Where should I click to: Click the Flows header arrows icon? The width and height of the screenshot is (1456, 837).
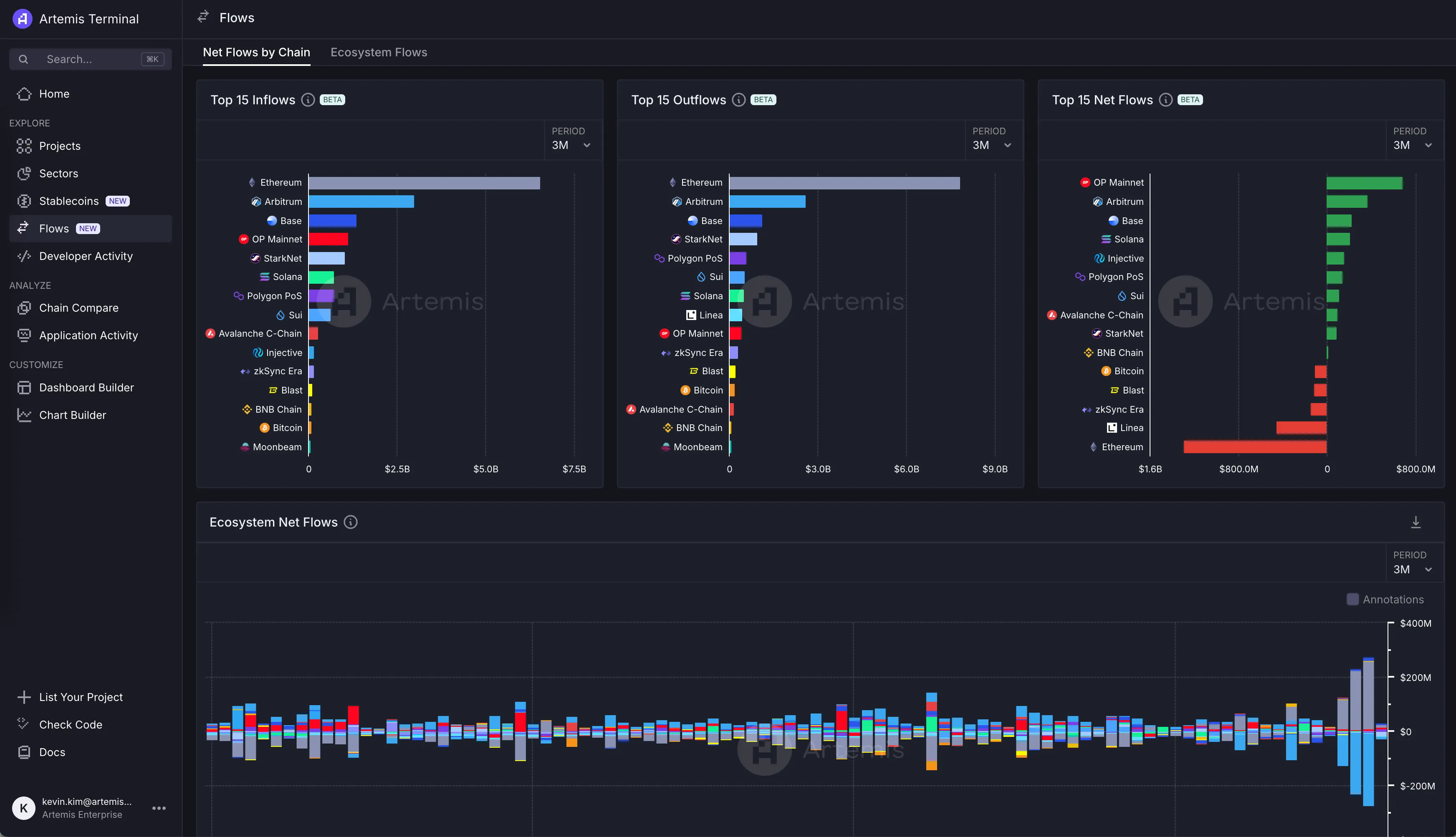[203, 17]
